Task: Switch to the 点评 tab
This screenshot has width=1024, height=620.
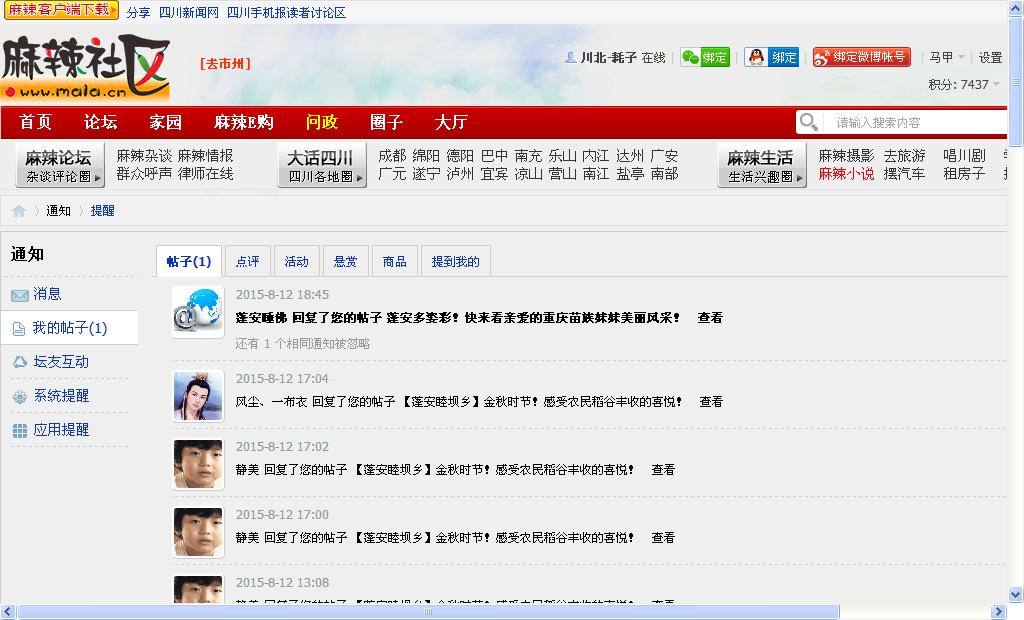Action: 247,262
